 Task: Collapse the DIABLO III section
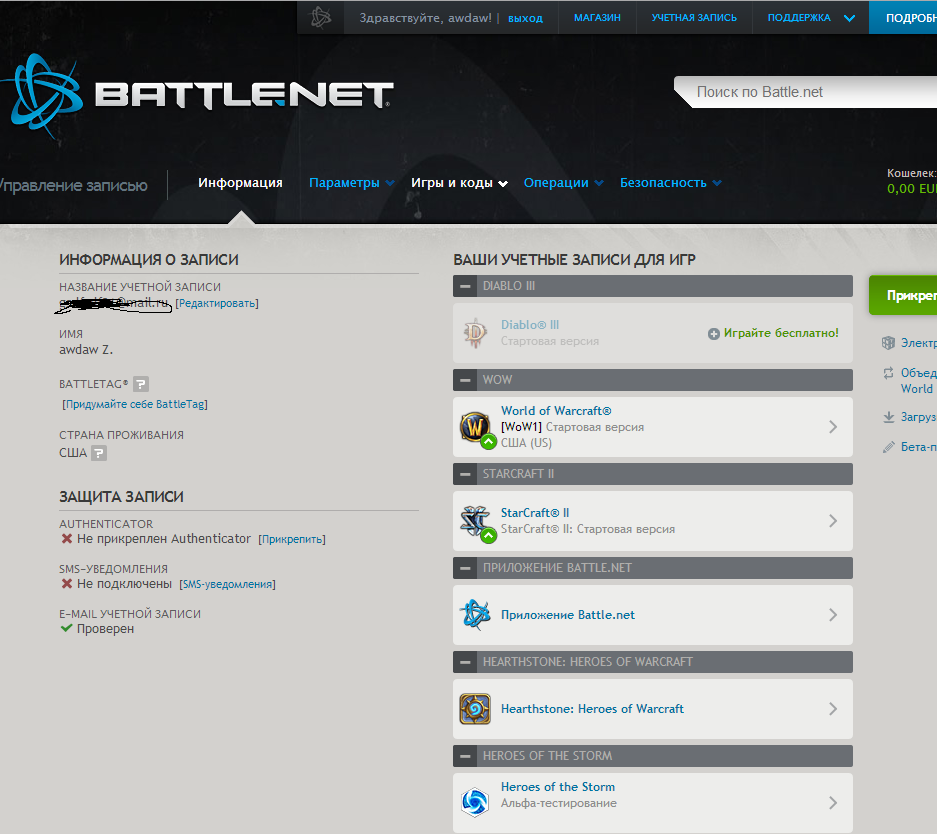(465, 286)
